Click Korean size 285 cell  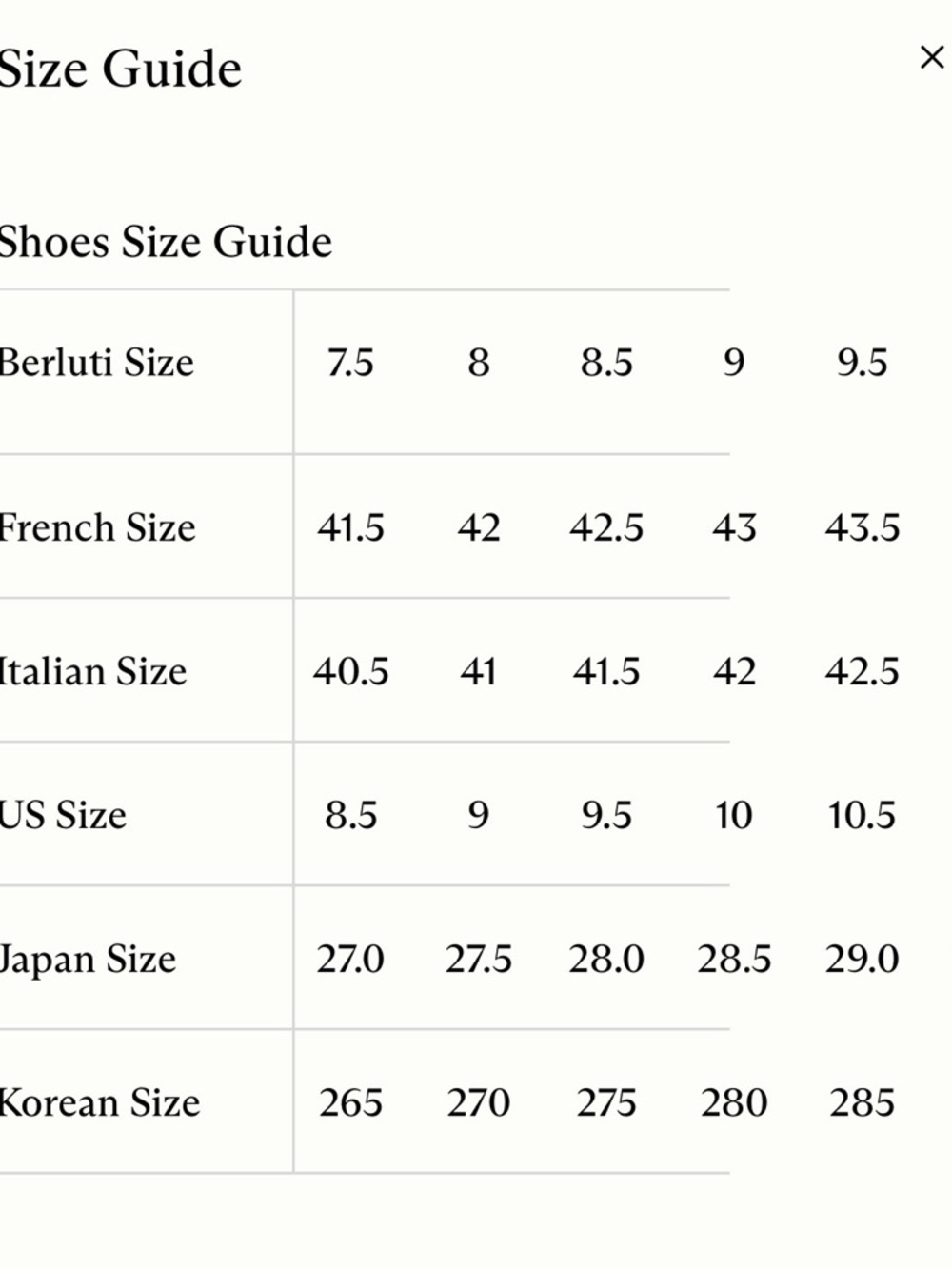[862, 1102]
